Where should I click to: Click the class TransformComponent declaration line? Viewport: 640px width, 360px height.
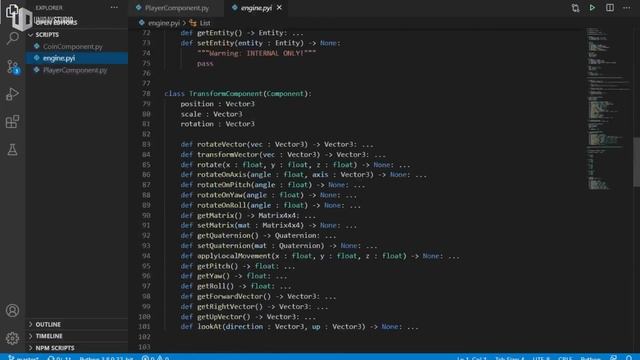click(x=238, y=94)
